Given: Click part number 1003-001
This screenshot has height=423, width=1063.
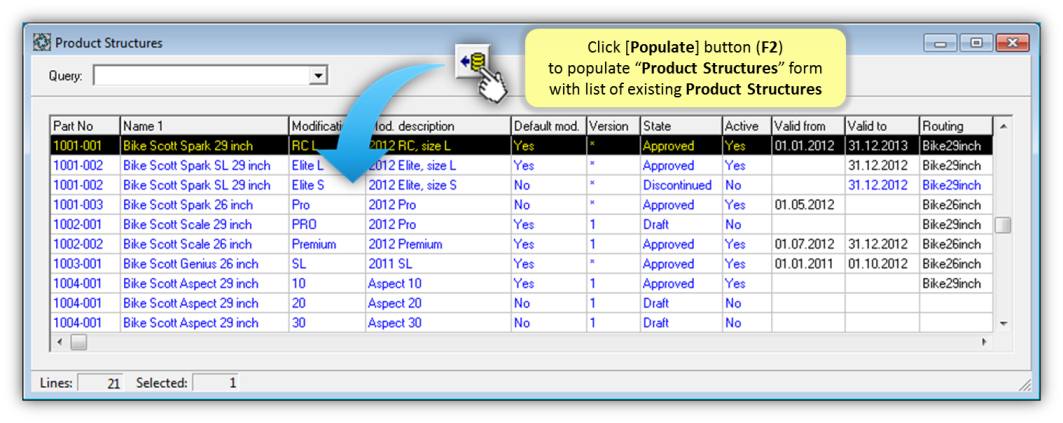Looking at the screenshot, I should [85, 264].
